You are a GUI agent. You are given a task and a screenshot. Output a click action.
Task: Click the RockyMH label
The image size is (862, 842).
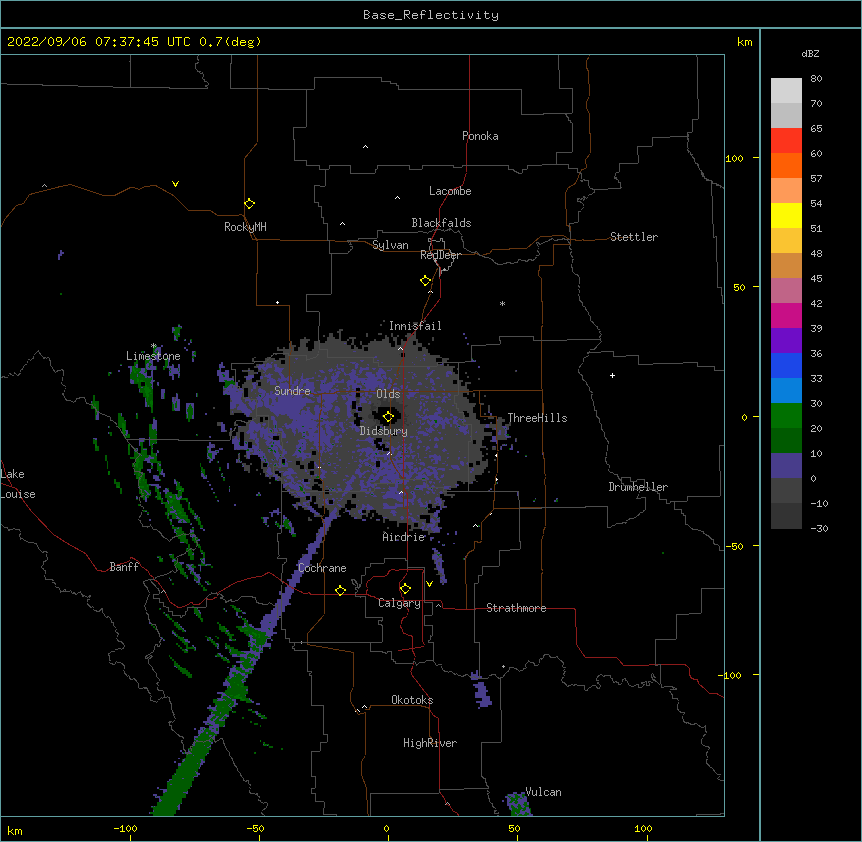(x=245, y=227)
